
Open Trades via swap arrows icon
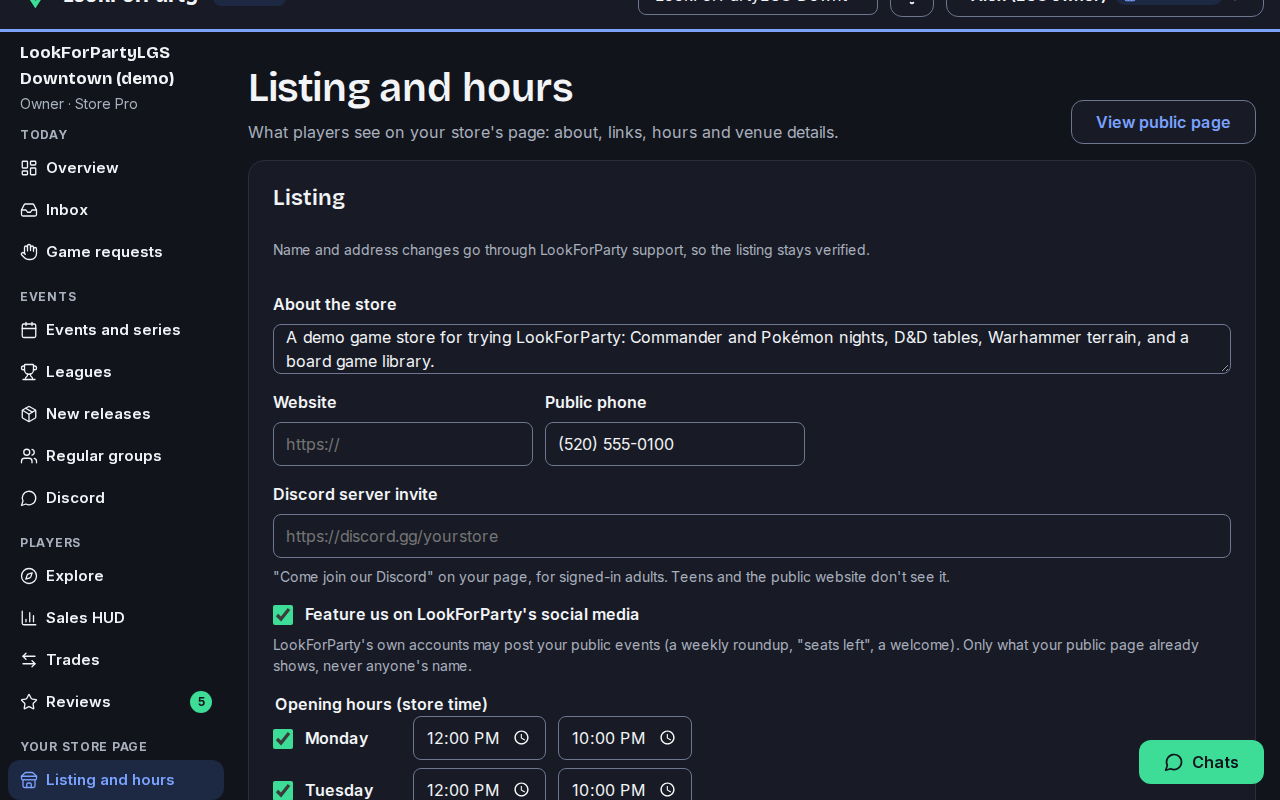(x=29, y=660)
